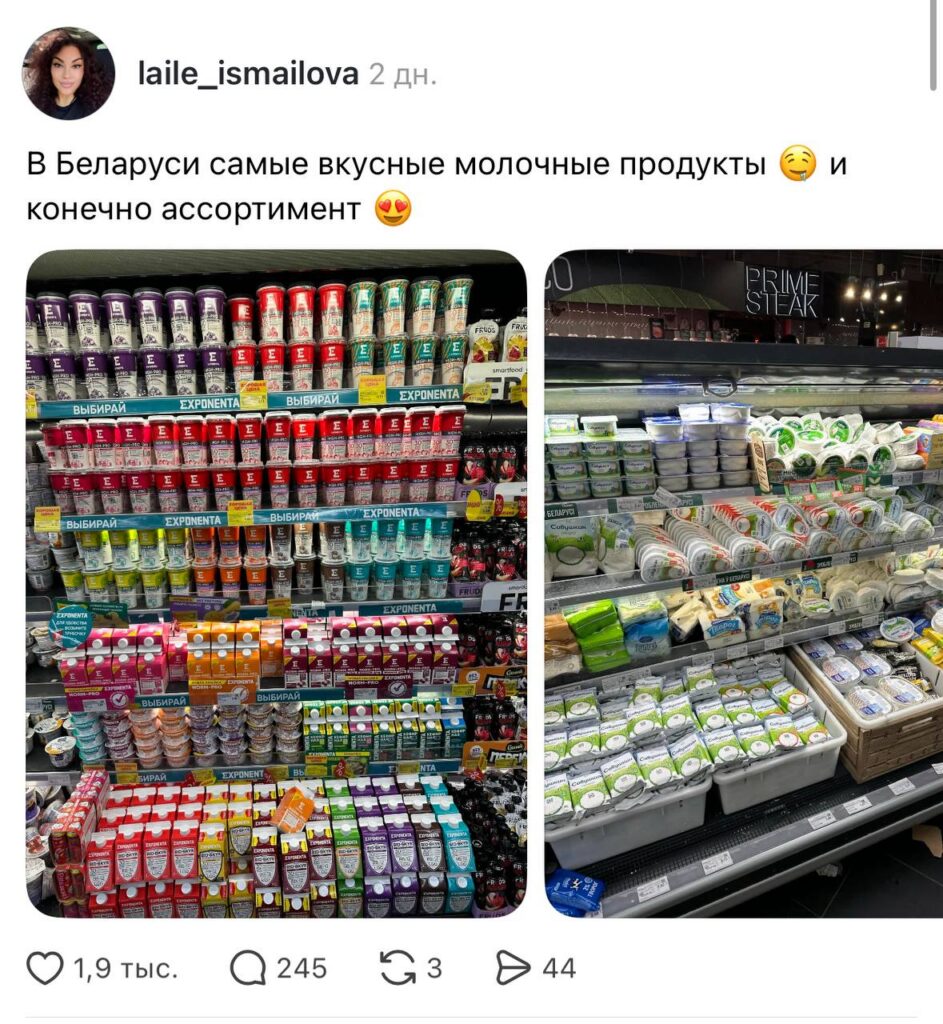Click the 2 дн. timestamp
943x1024 pixels.
(403, 74)
